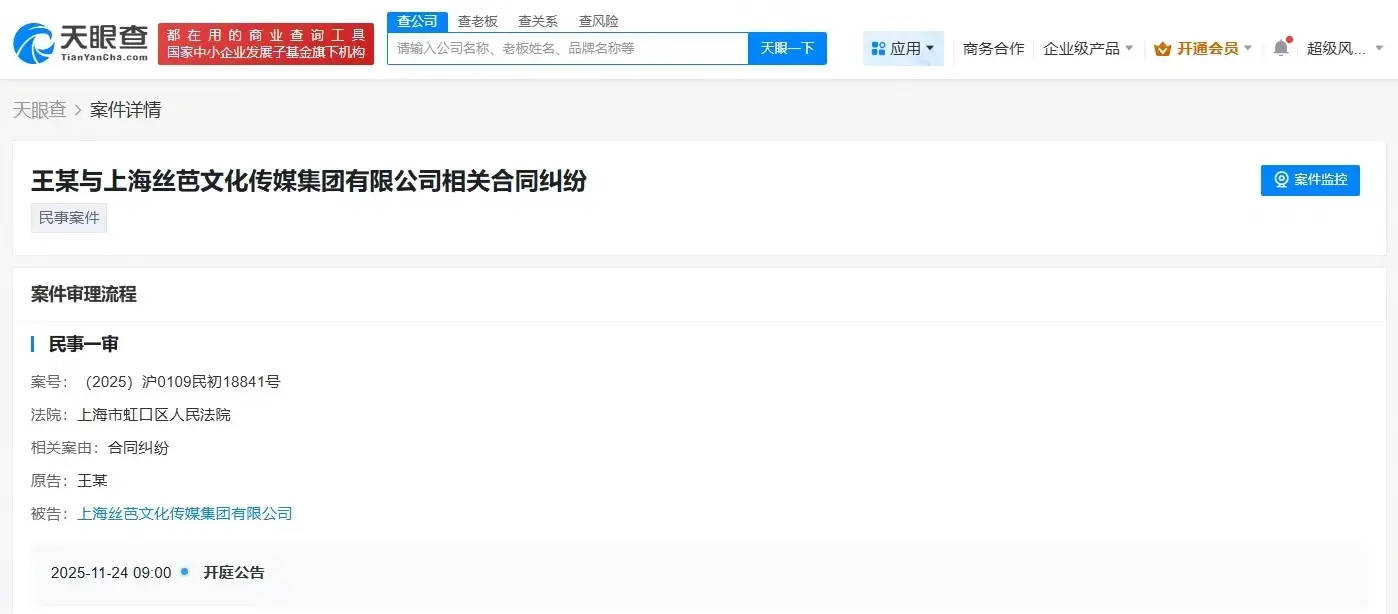
Task: Click the 开庭公告 timeline entry
Action: (234, 572)
